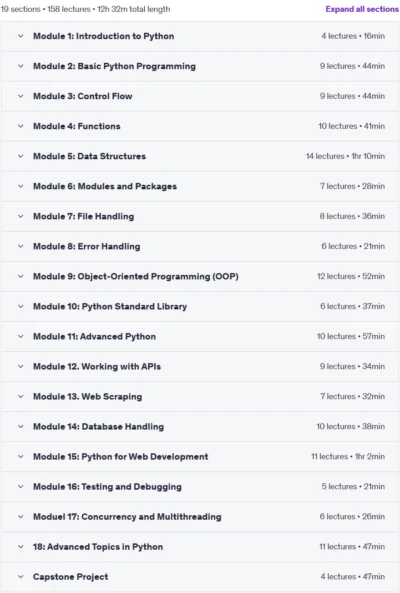The width and height of the screenshot is (400, 593).
Task: Click Expand all sections link
Action: click(x=362, y=9)
